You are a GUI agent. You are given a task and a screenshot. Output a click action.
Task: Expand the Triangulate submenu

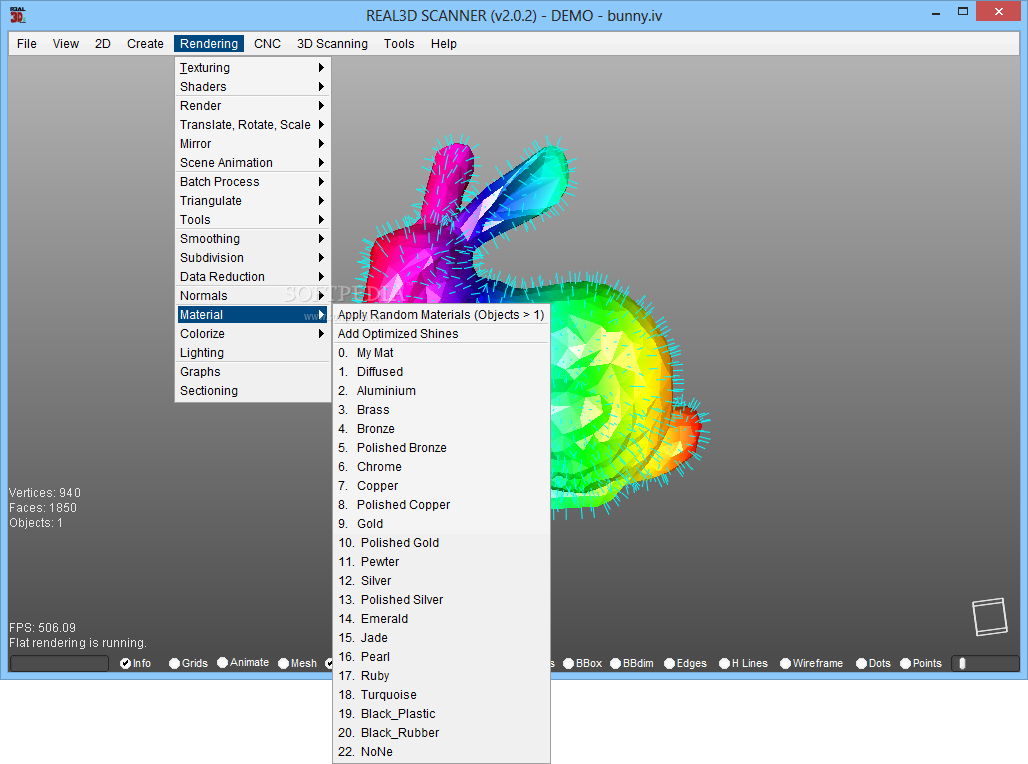coord(252,201)
